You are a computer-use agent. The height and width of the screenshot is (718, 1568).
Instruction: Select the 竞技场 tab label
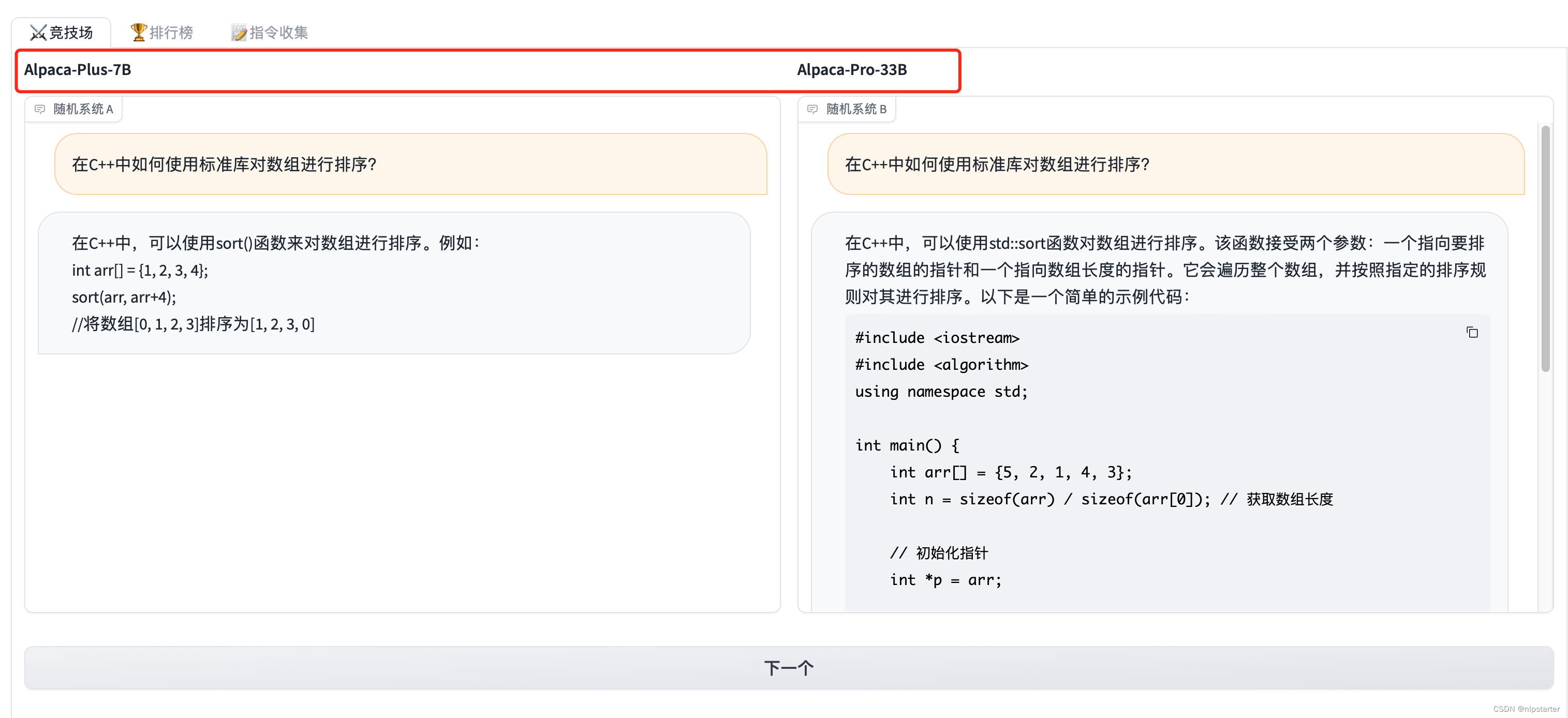click(70, 32)
